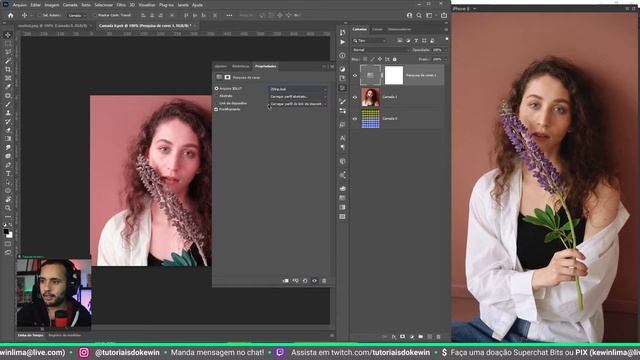Select the Horizontal Type tool
This screenshot has width=640, height=360.
[x=8, y=173]
